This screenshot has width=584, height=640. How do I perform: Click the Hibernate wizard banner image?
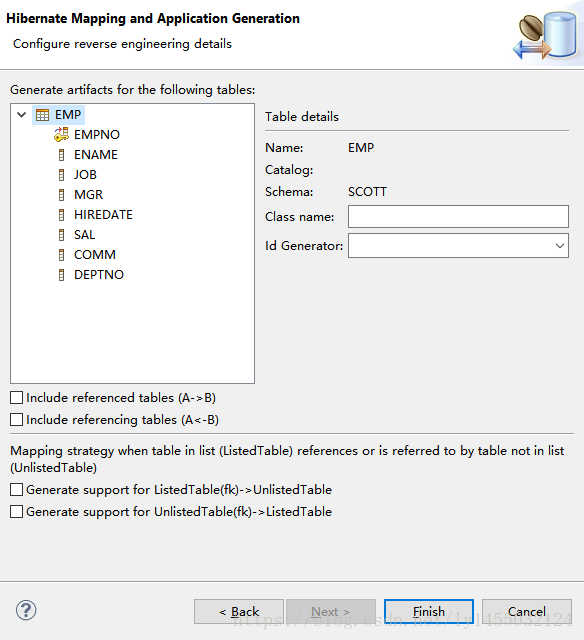tap(546, 35)
